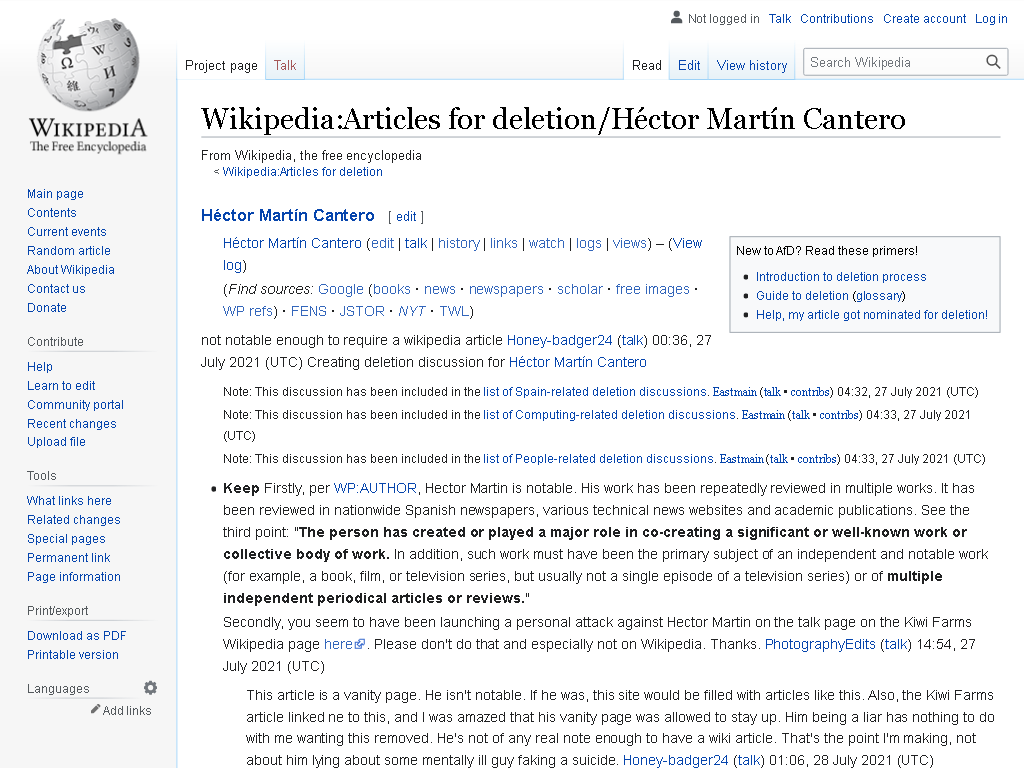Image resolution: width=1024 pixels, height=768 pixels.
Task: Click the Add links pencil icon
Action: [x=95, y=709]
